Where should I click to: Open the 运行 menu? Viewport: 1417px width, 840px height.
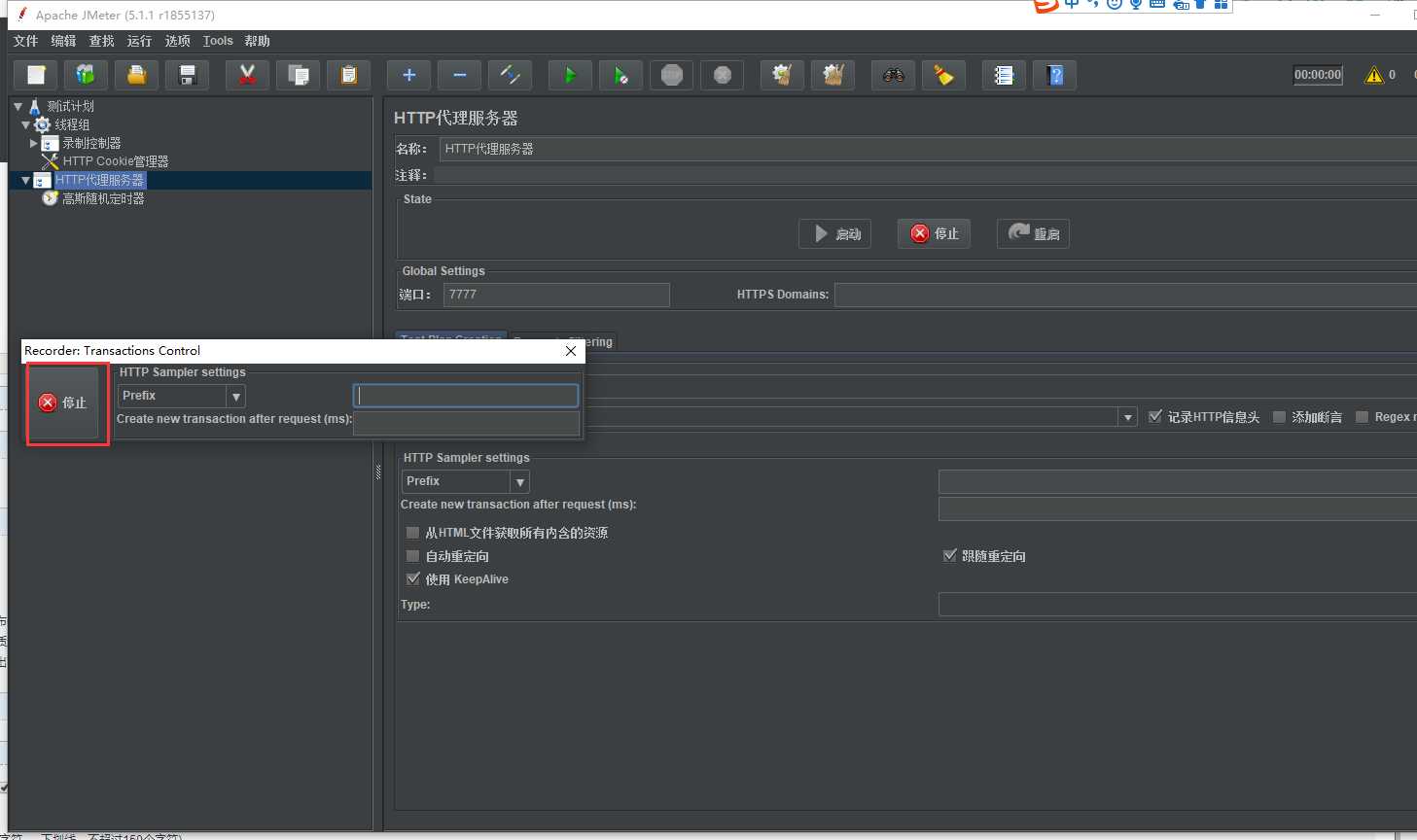139,41
